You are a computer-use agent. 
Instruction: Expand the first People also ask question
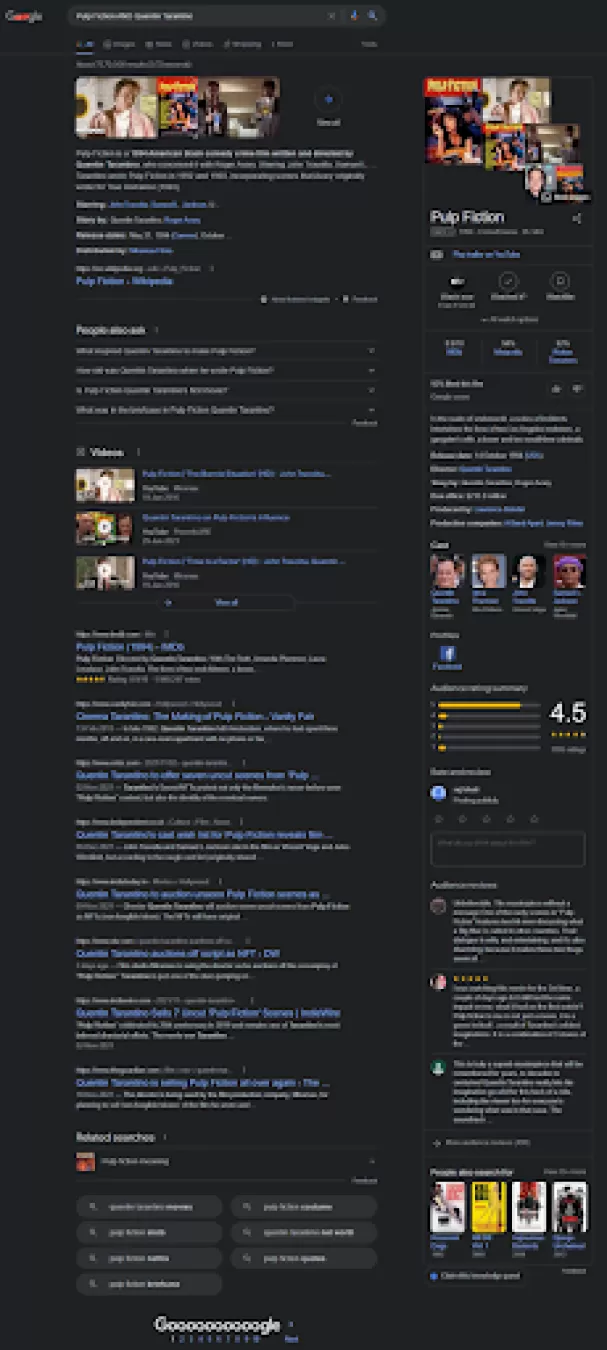point(226,351)
